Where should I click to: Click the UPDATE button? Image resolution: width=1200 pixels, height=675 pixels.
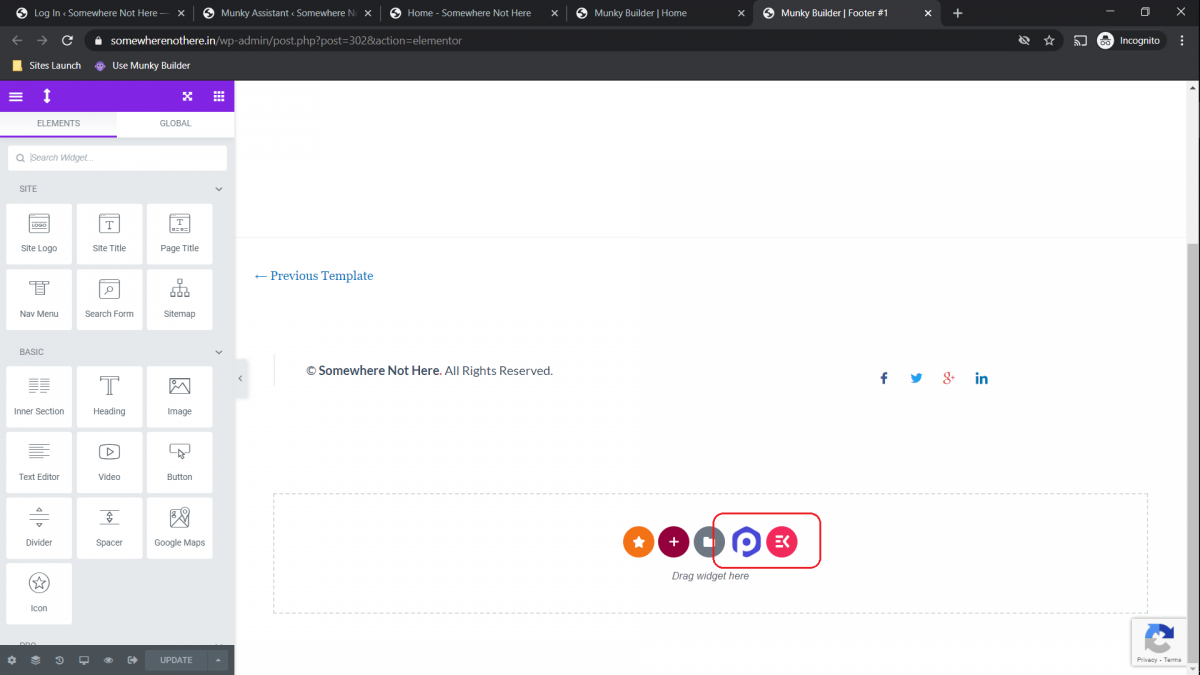pos(176,660)
